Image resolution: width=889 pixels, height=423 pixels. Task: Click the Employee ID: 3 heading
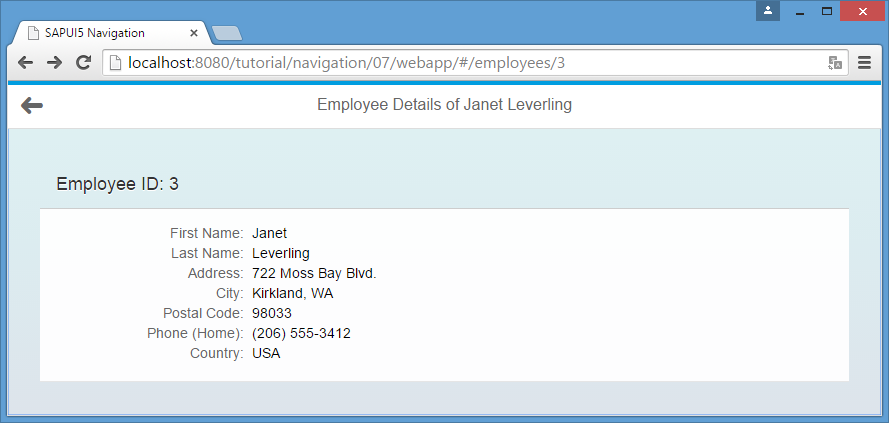pos(118,184)
